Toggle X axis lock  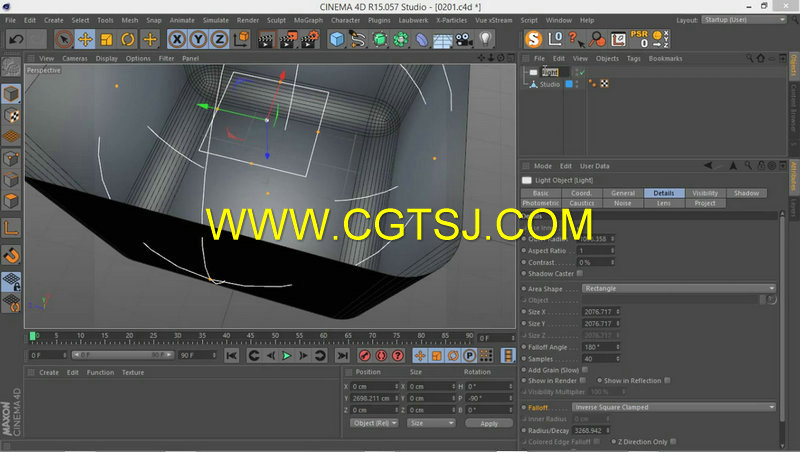[x=177, y=39]
